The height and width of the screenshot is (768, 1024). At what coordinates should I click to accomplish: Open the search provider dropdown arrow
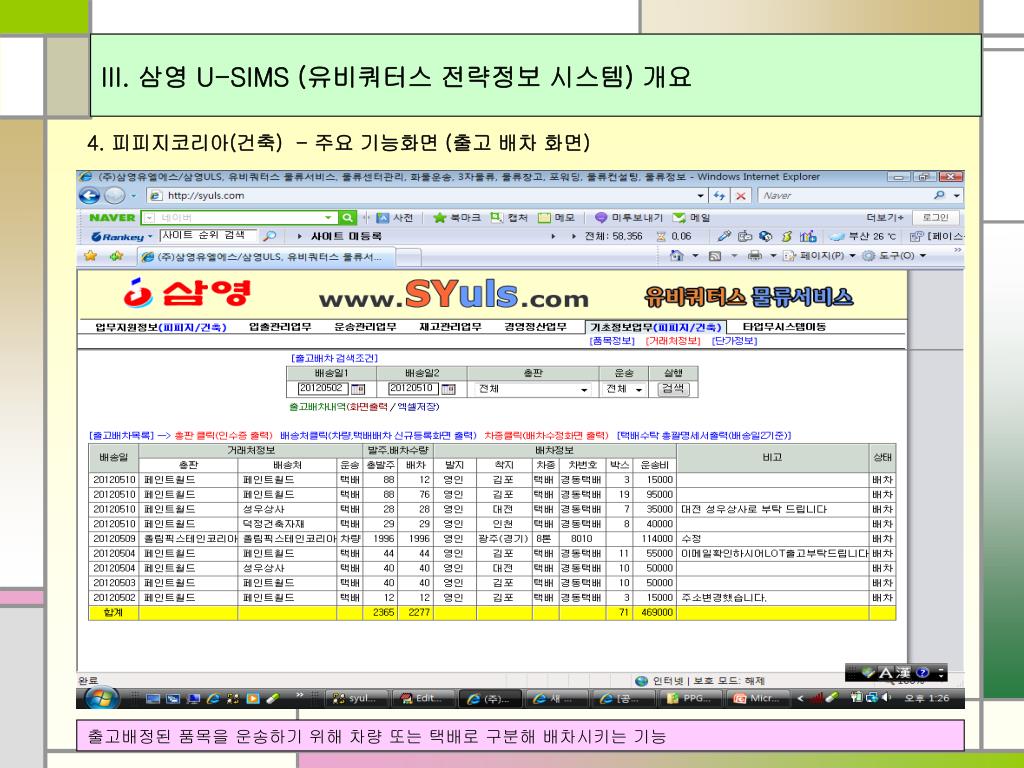pos(957,195)
